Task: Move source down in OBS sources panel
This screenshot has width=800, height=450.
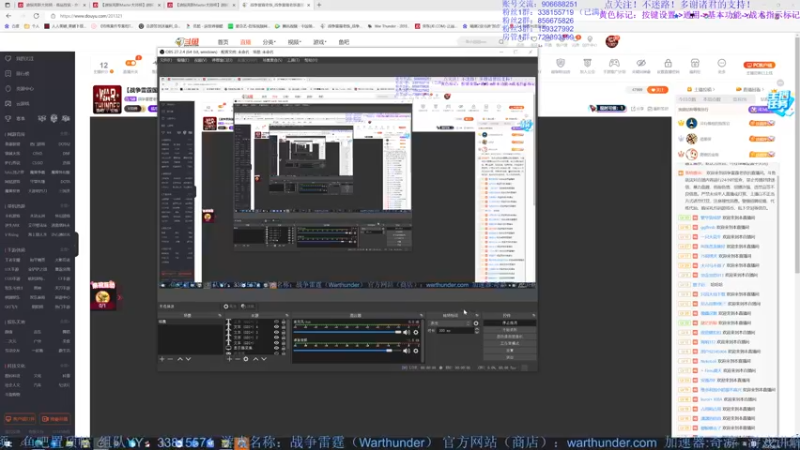Action: (264, 359)
